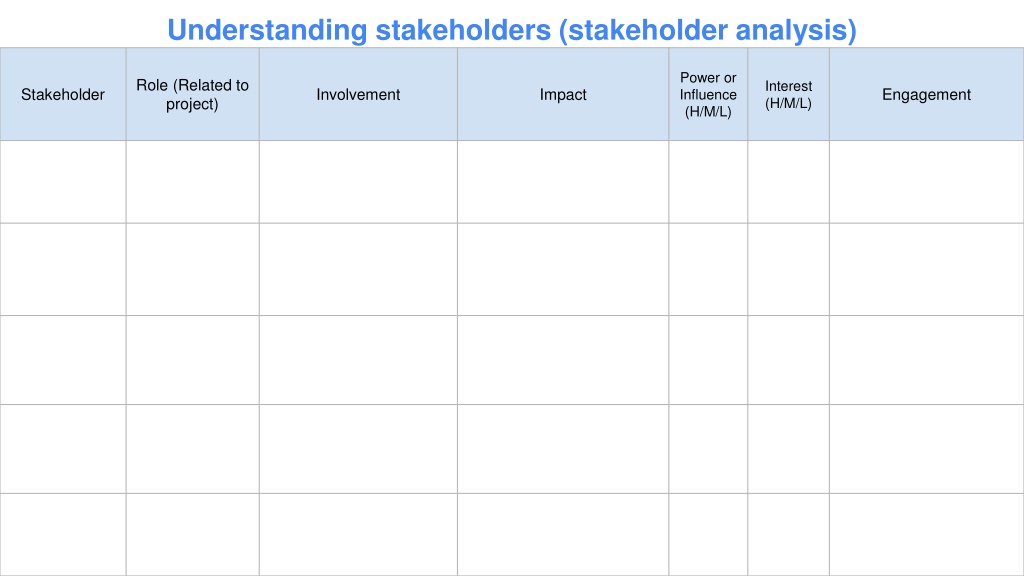Select the 'Power or Influence (H/M/L)' header
The image size is (1024, 576).
point(708,94)
